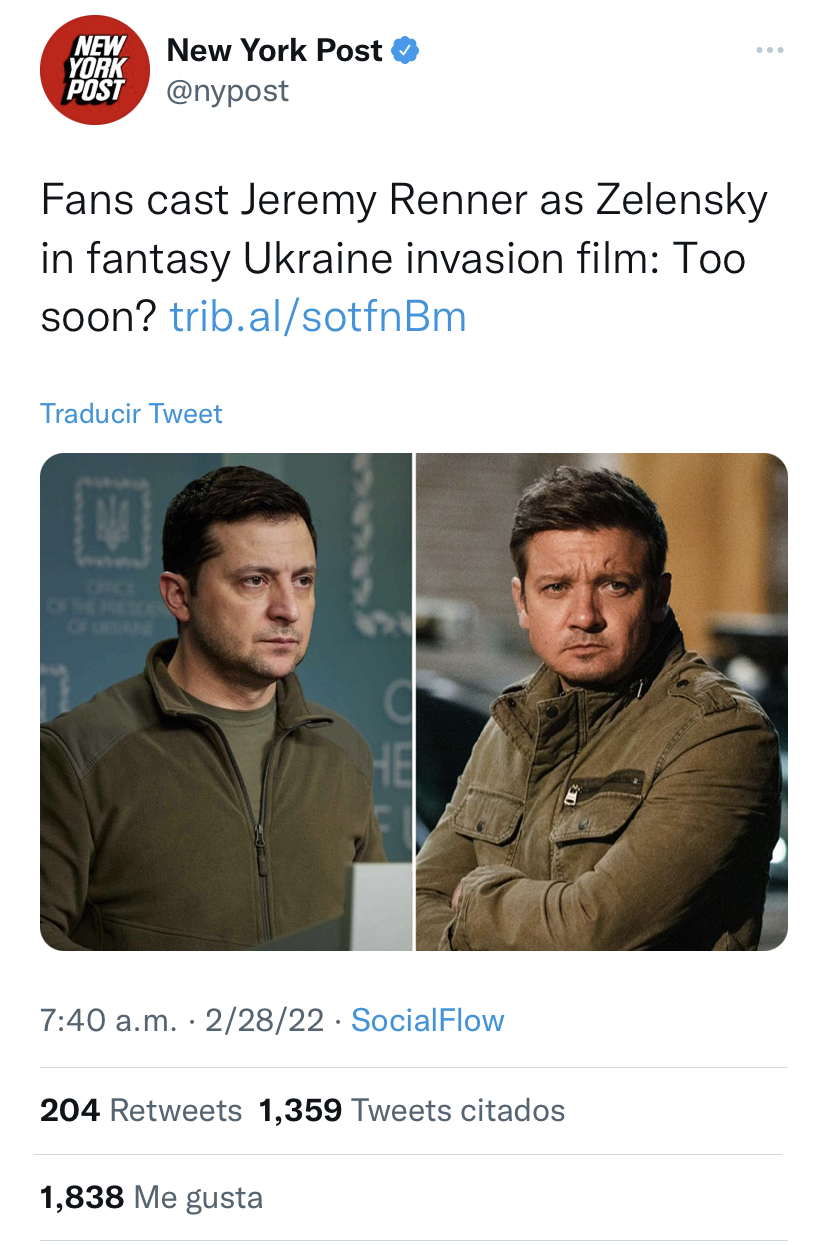Click the New York Post red logo avatar

click(94, 70)
